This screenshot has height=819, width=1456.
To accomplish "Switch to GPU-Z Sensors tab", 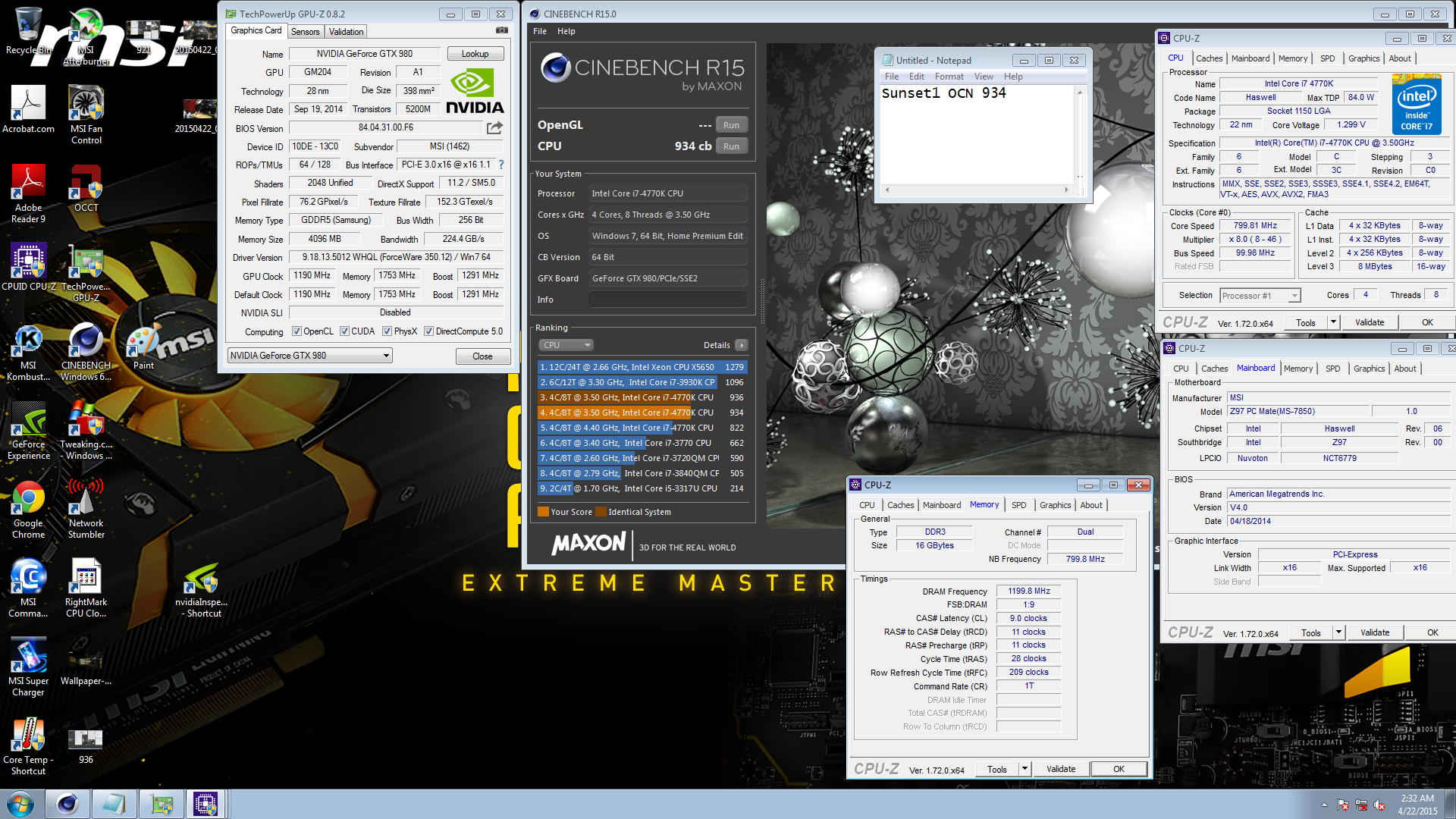I will coord(305,31).
